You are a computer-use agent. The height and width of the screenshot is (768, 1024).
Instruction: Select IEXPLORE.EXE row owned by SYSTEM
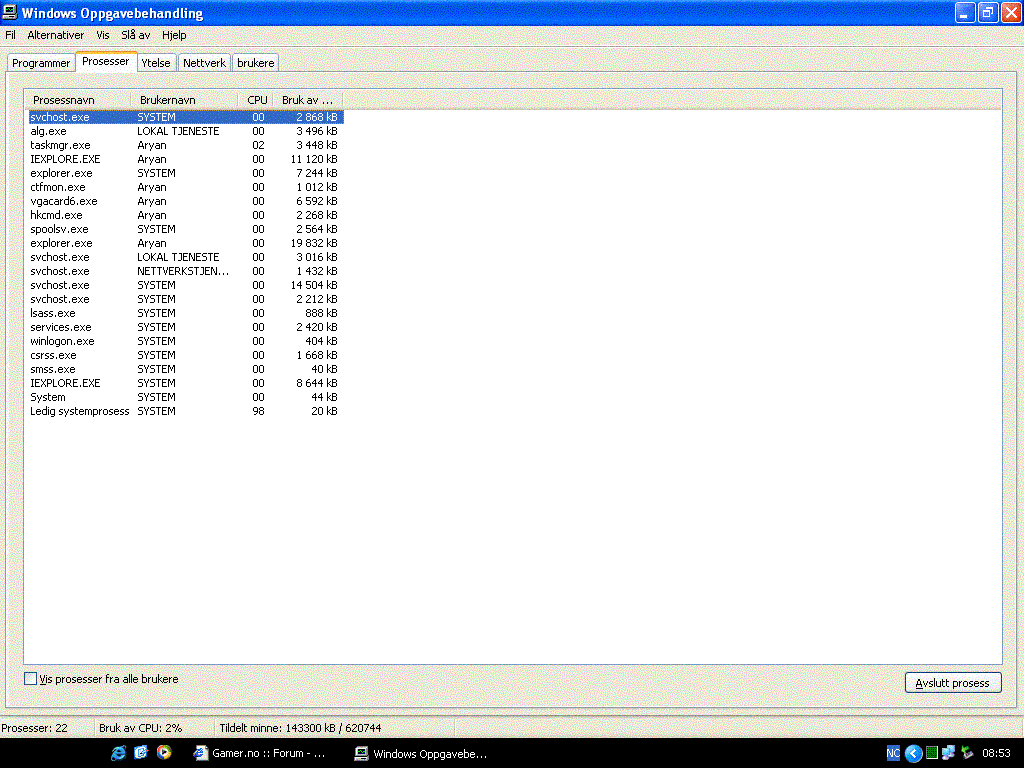coord(185,383)
